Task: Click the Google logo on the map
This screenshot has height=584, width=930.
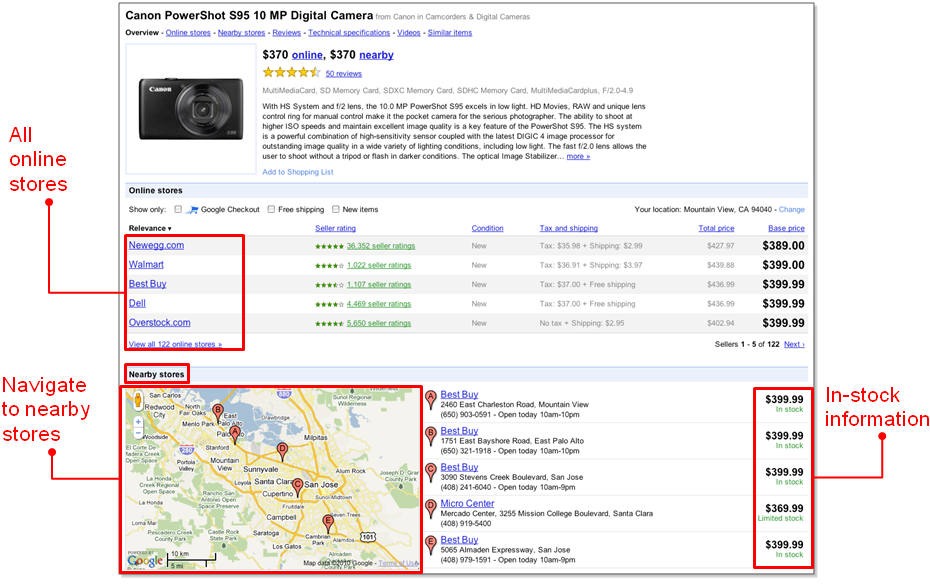Action: coord(145,560)
